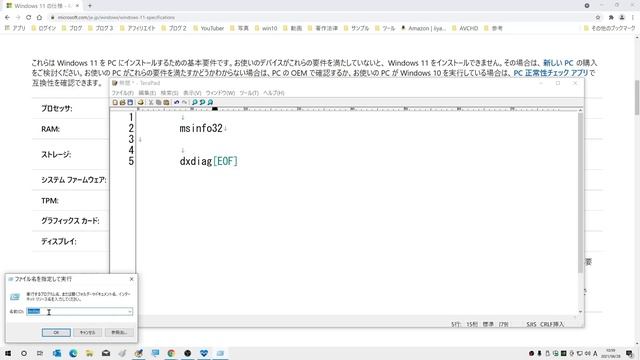Open the アフィリエイト bookmark folder
The image size is (640, 360).
[138, 28]
